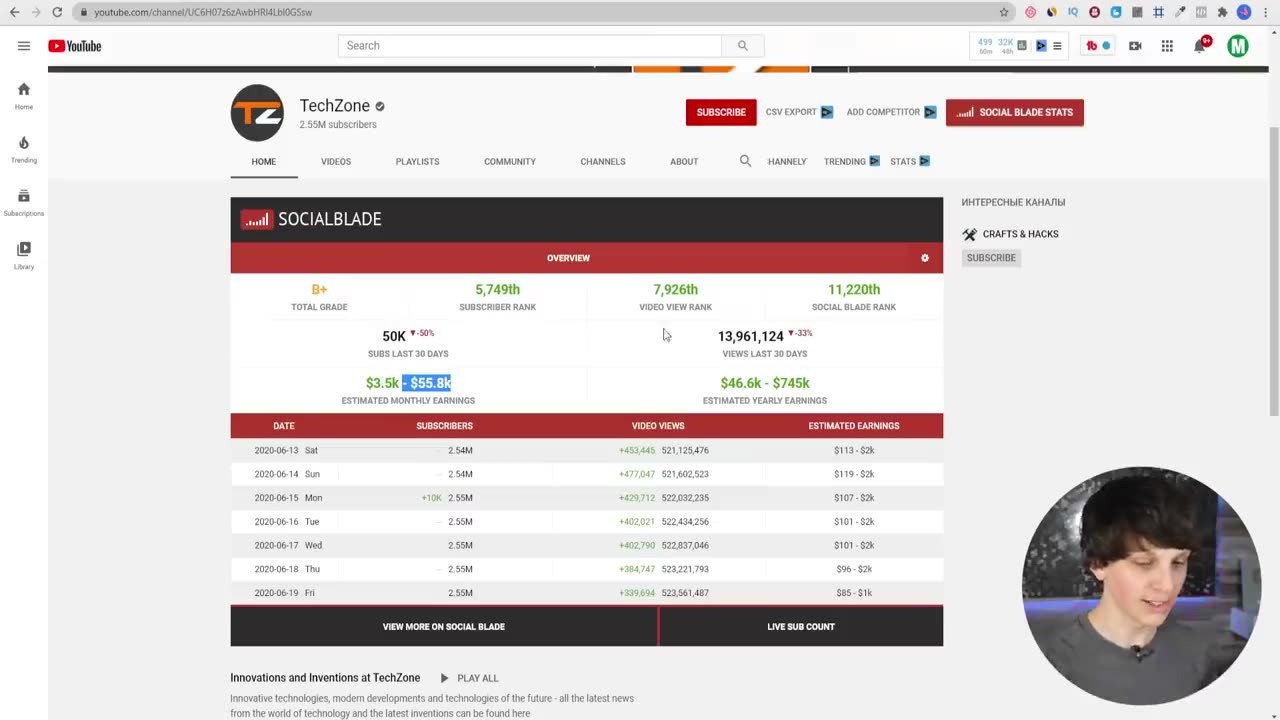Search within the channel using magnifier icon
Screen dimensions: 1280x720
(745, 161)
